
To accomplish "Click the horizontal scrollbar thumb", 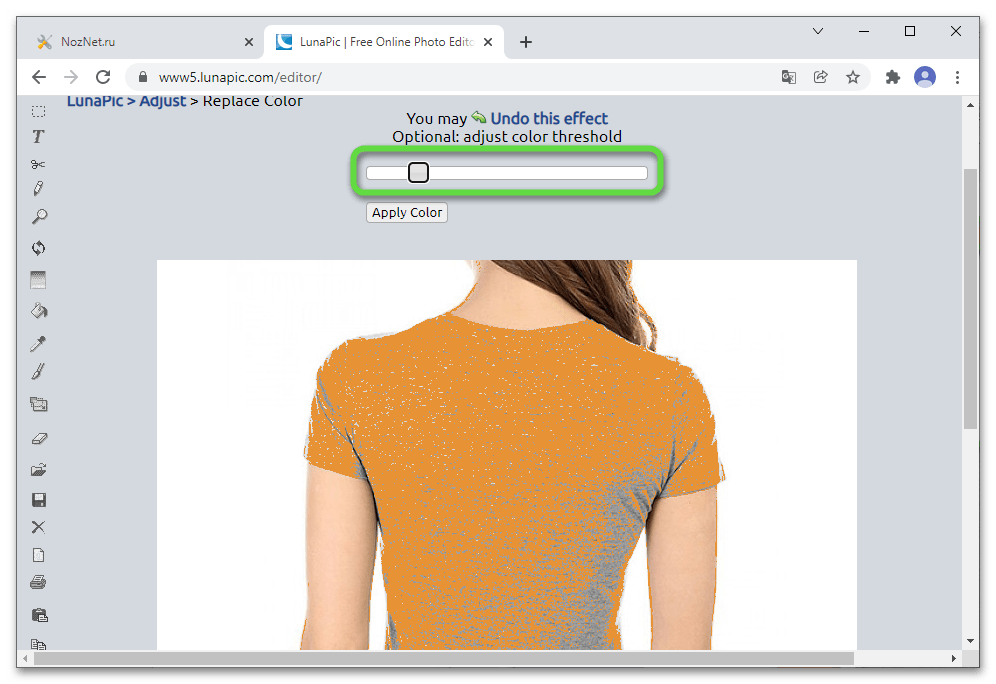I will click(443, 659).
